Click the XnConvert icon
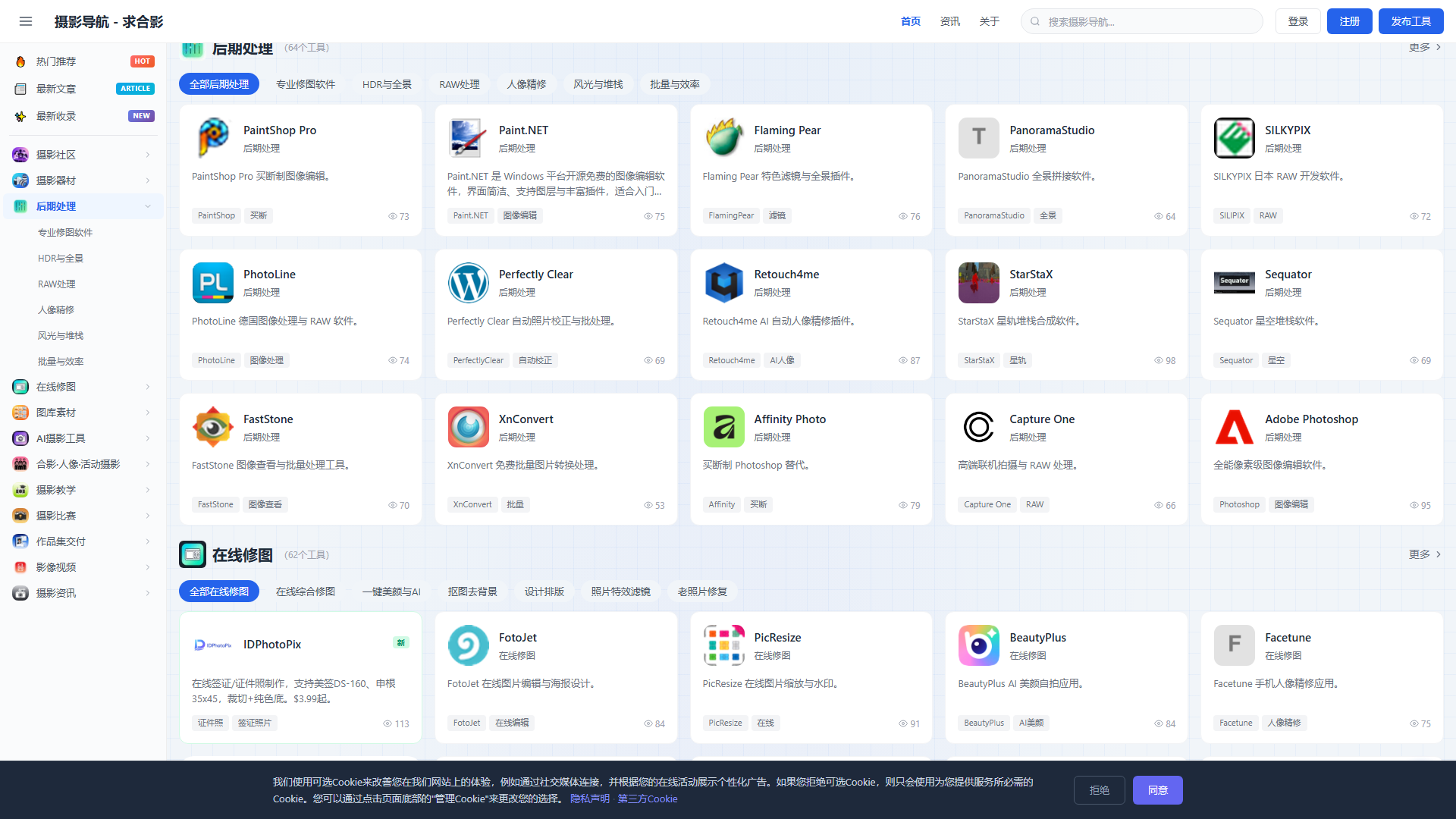 (x=468, y=427)
